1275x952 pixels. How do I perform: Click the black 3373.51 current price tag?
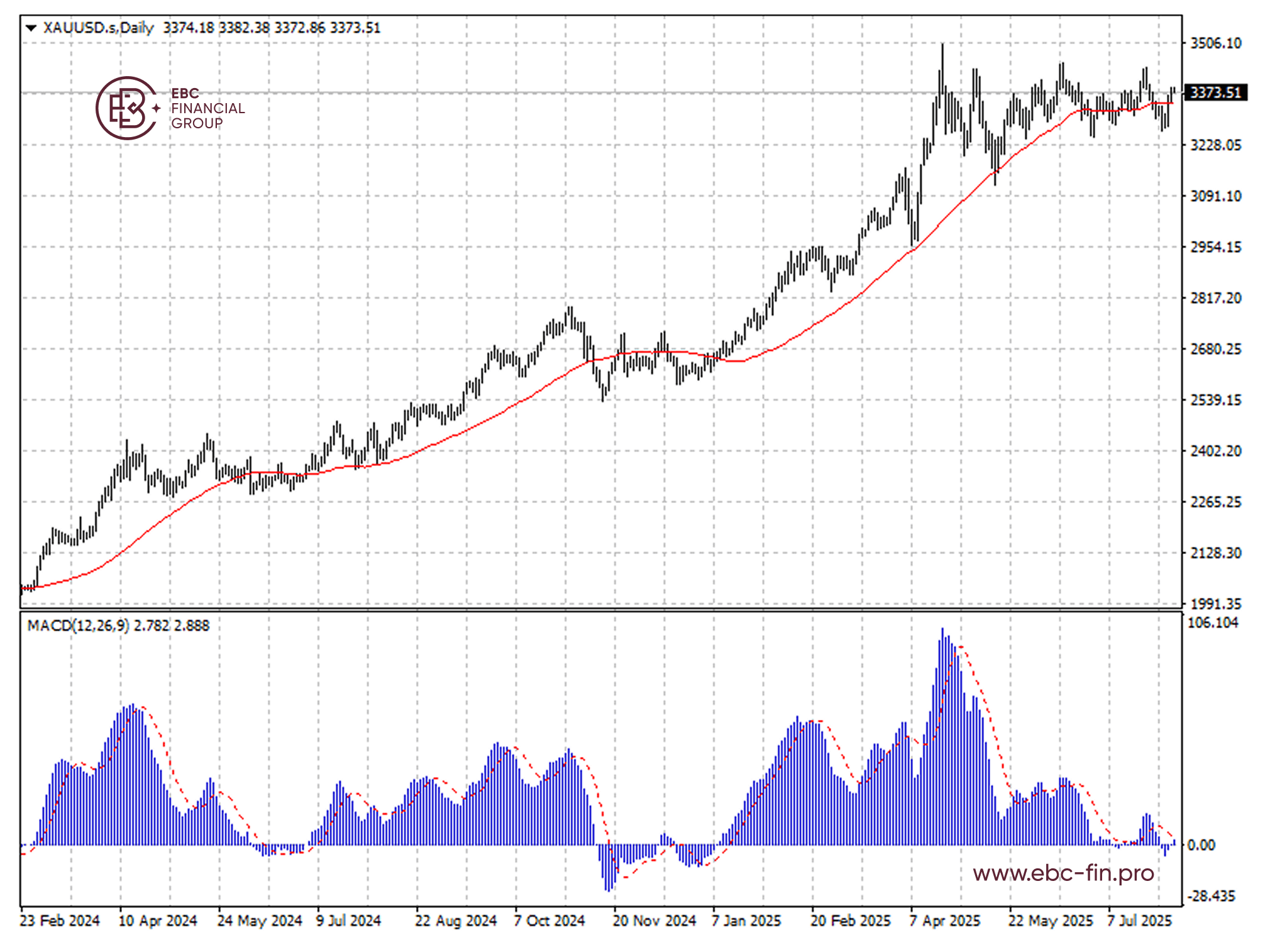1216,93
